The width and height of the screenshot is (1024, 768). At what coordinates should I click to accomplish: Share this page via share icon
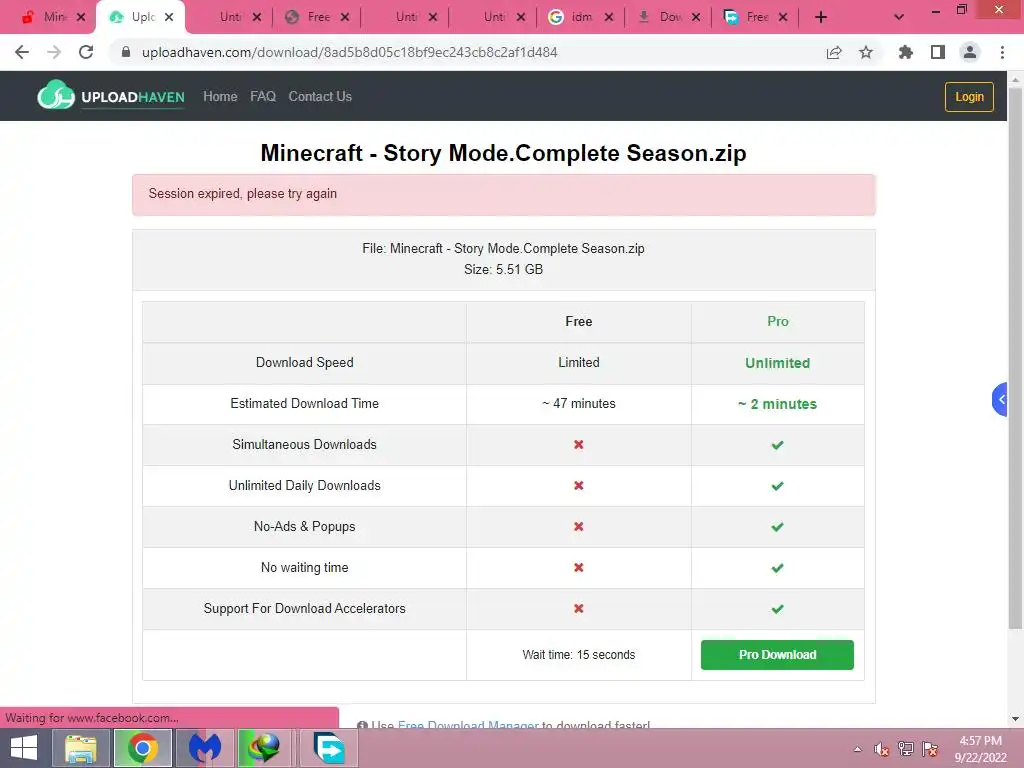click(x=834, y=52)
